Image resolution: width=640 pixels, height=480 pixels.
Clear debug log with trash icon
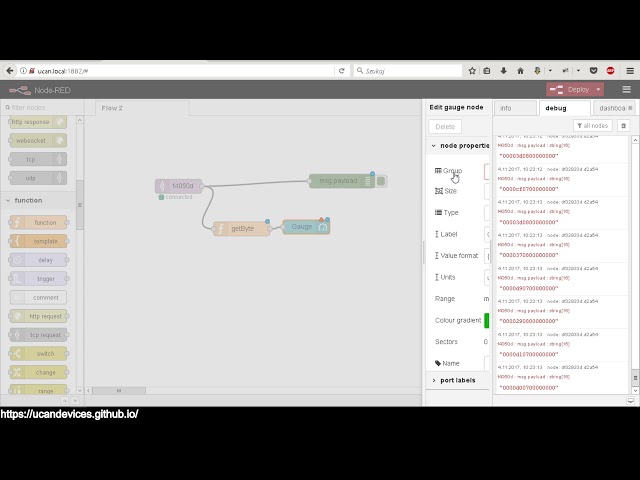click(623, 126)
